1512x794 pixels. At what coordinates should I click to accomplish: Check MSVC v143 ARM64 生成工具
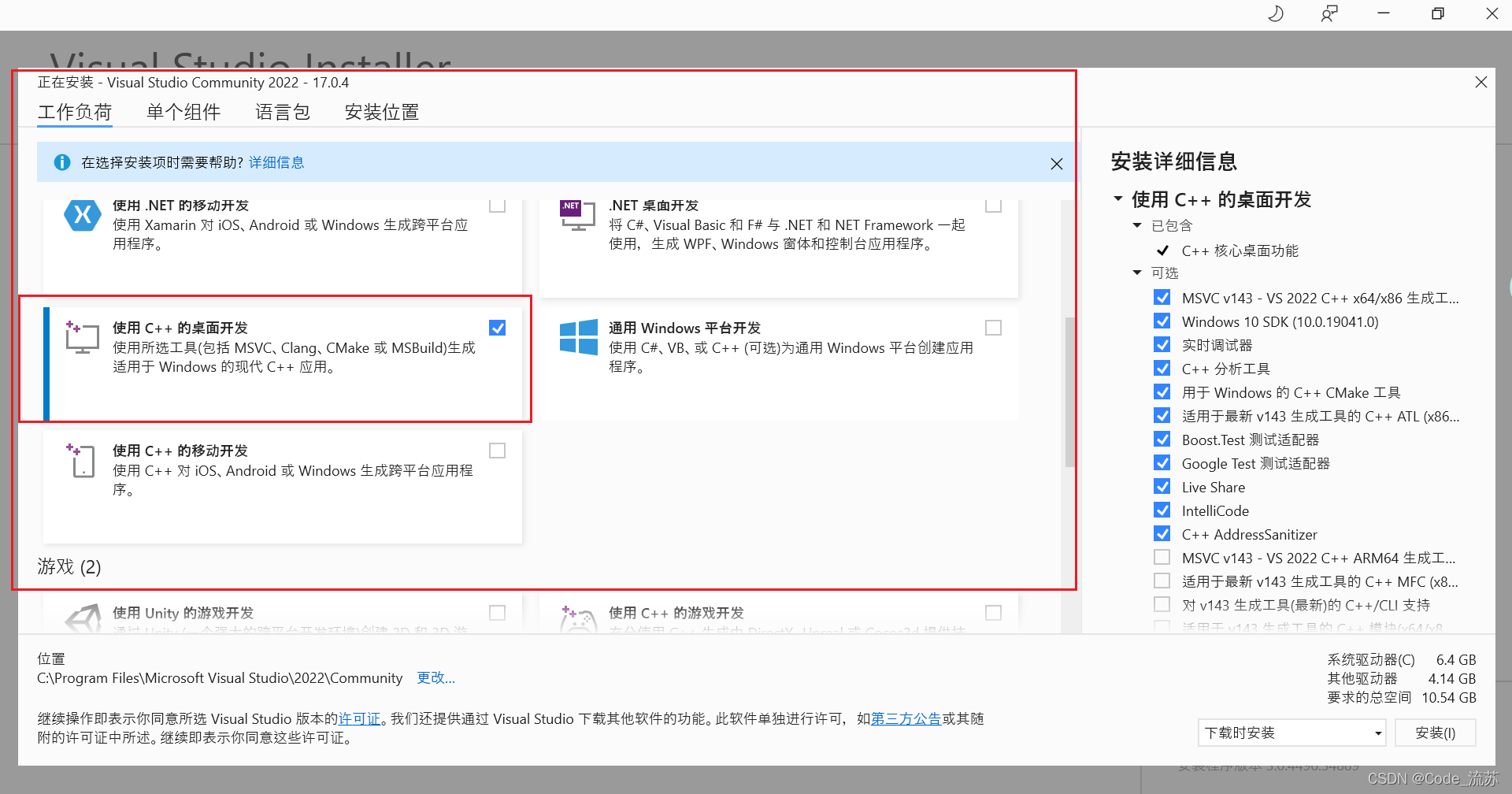[1162, 557]
